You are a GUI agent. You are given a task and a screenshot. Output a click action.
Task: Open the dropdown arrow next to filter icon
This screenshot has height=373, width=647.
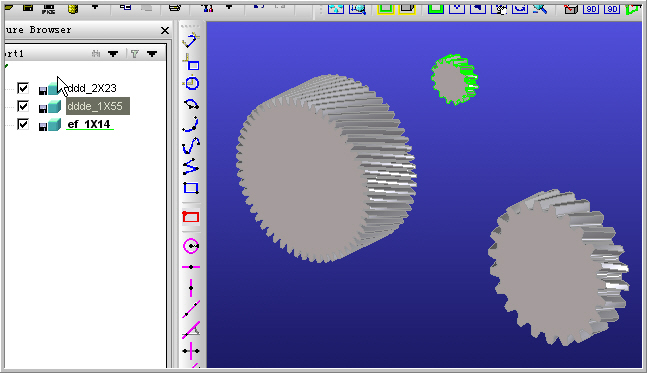click(152, 54)
